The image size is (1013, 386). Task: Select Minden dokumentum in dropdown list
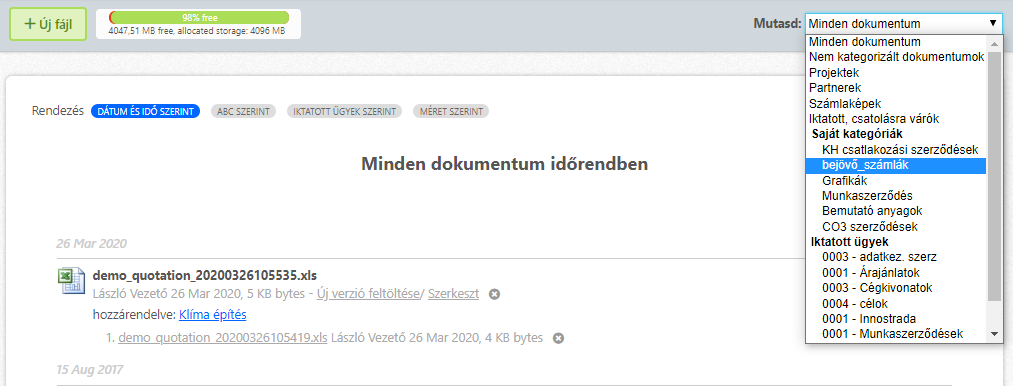pyautogui.click(x=895, y=42)
